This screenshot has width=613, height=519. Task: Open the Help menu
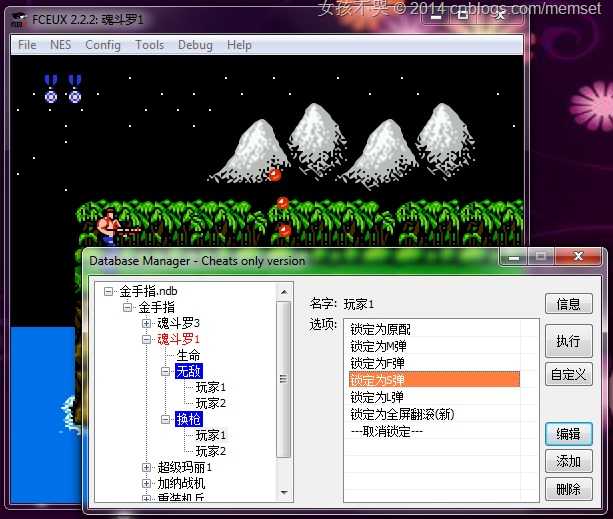(239, 45)
